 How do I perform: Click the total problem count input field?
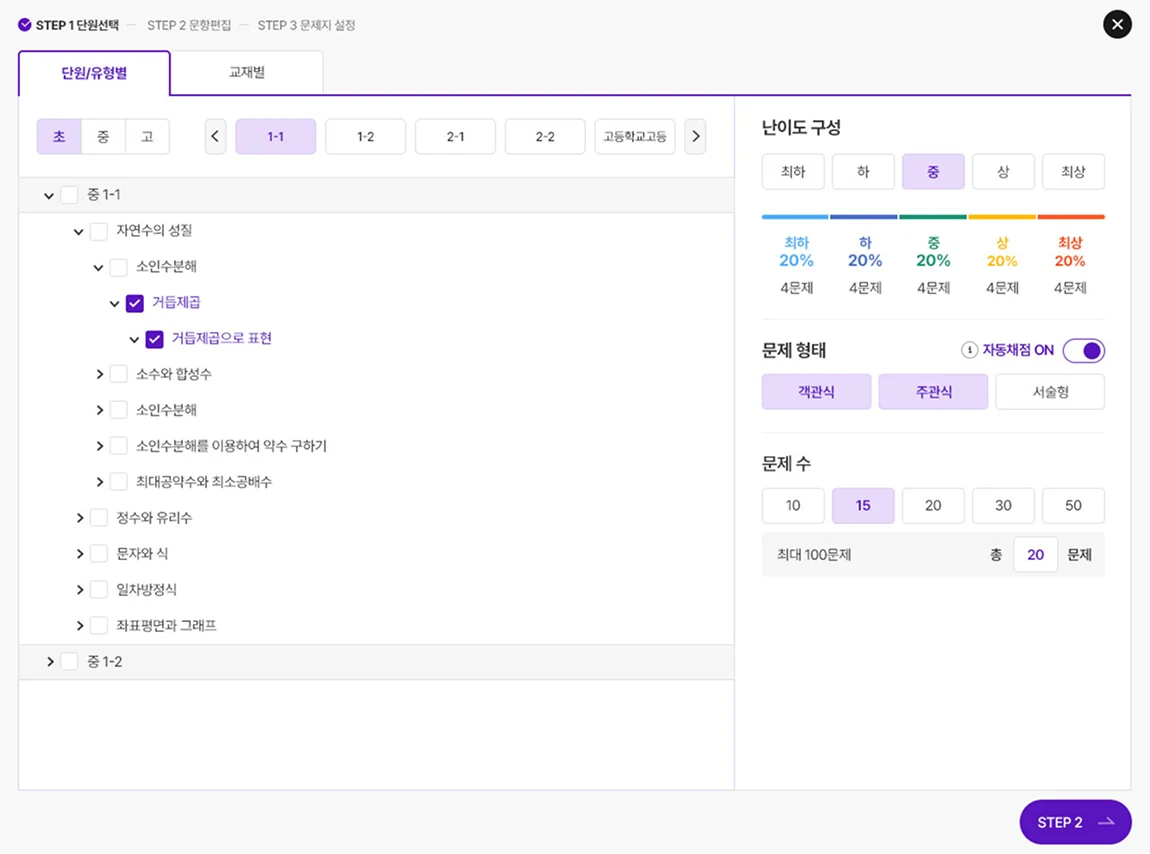[1035, 554]
